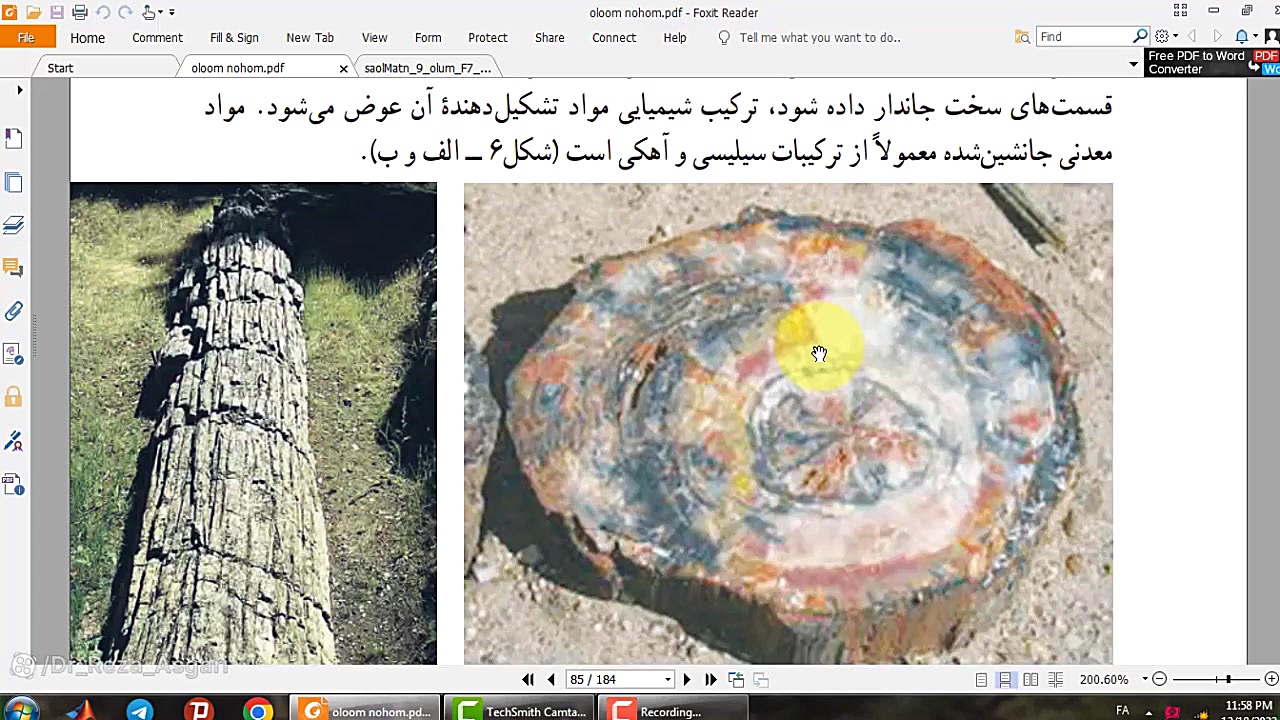Redo the last undone action

tap(125, 12)
